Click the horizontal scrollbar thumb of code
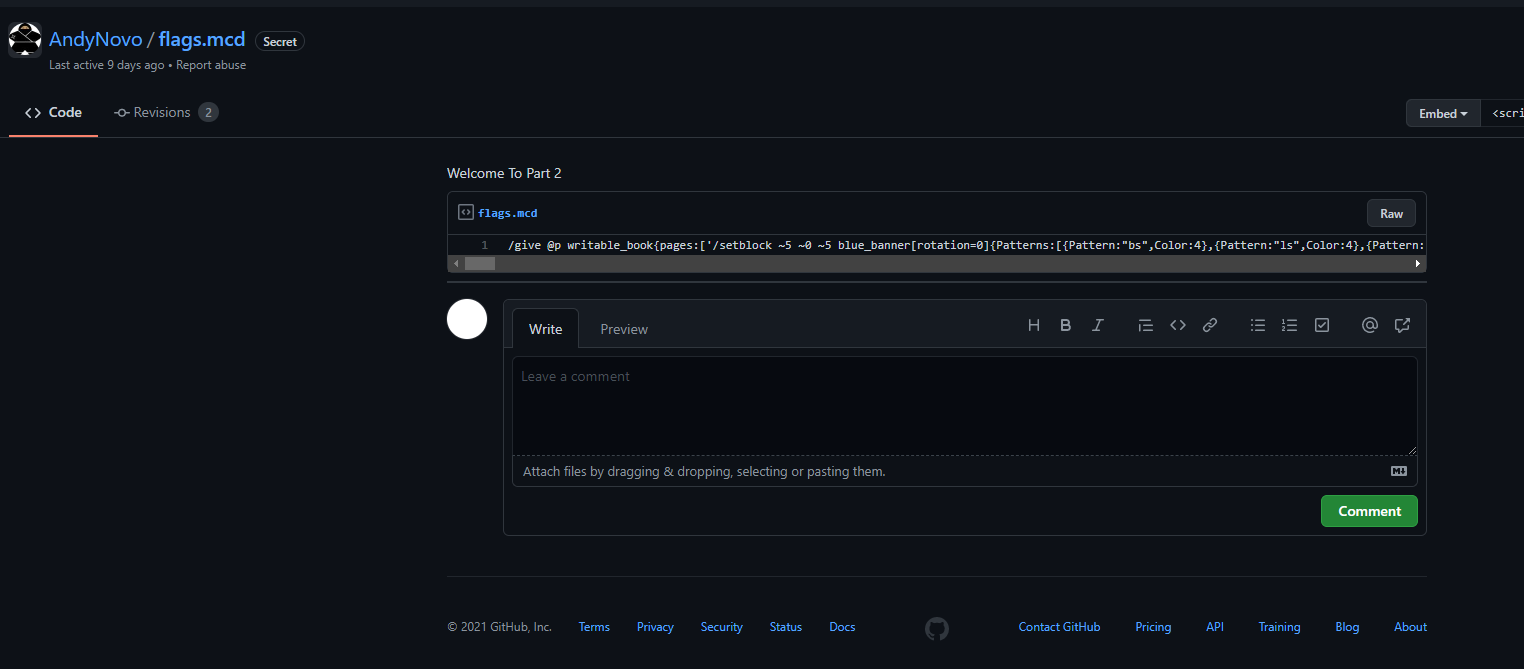Image resolution: width=1524 pixels, height=669 pixels. coord(480,264)
